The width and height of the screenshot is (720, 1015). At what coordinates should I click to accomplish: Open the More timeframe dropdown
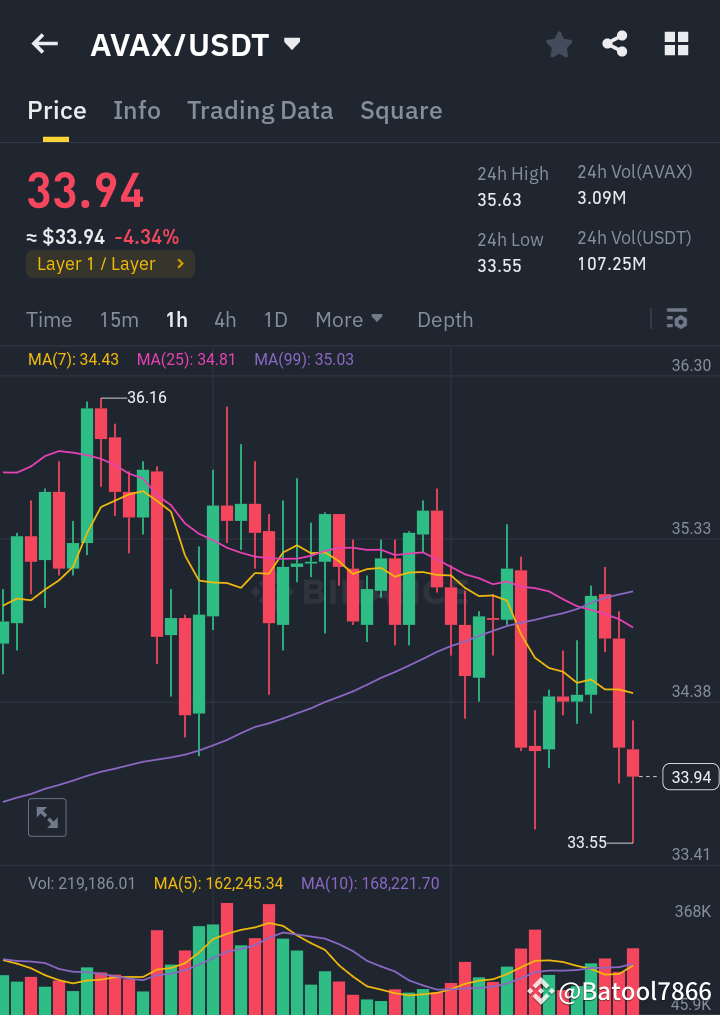[348, 319]
